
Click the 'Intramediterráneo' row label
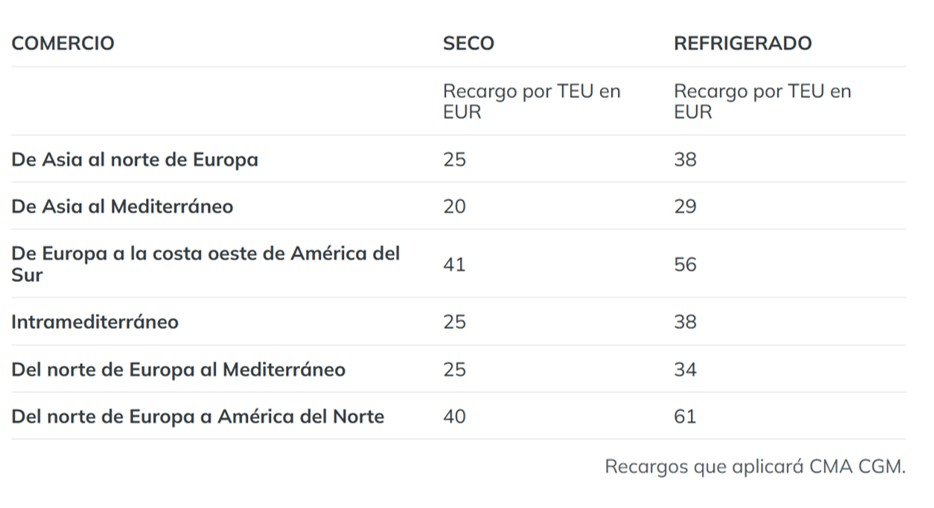pyautogui.click(x=95, y=322)
